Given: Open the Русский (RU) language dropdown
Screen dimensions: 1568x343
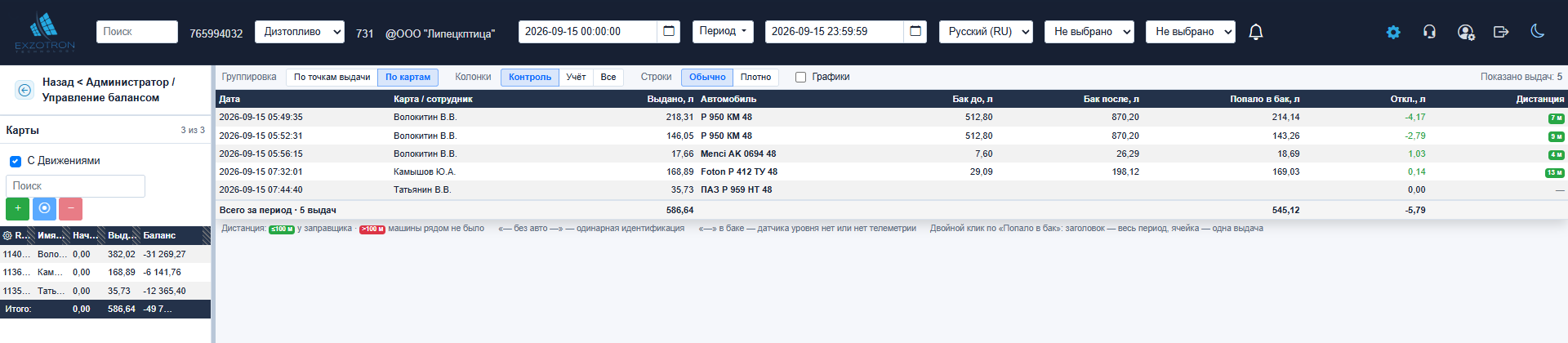Looking at the screenshot, I should tap(986, 32).
